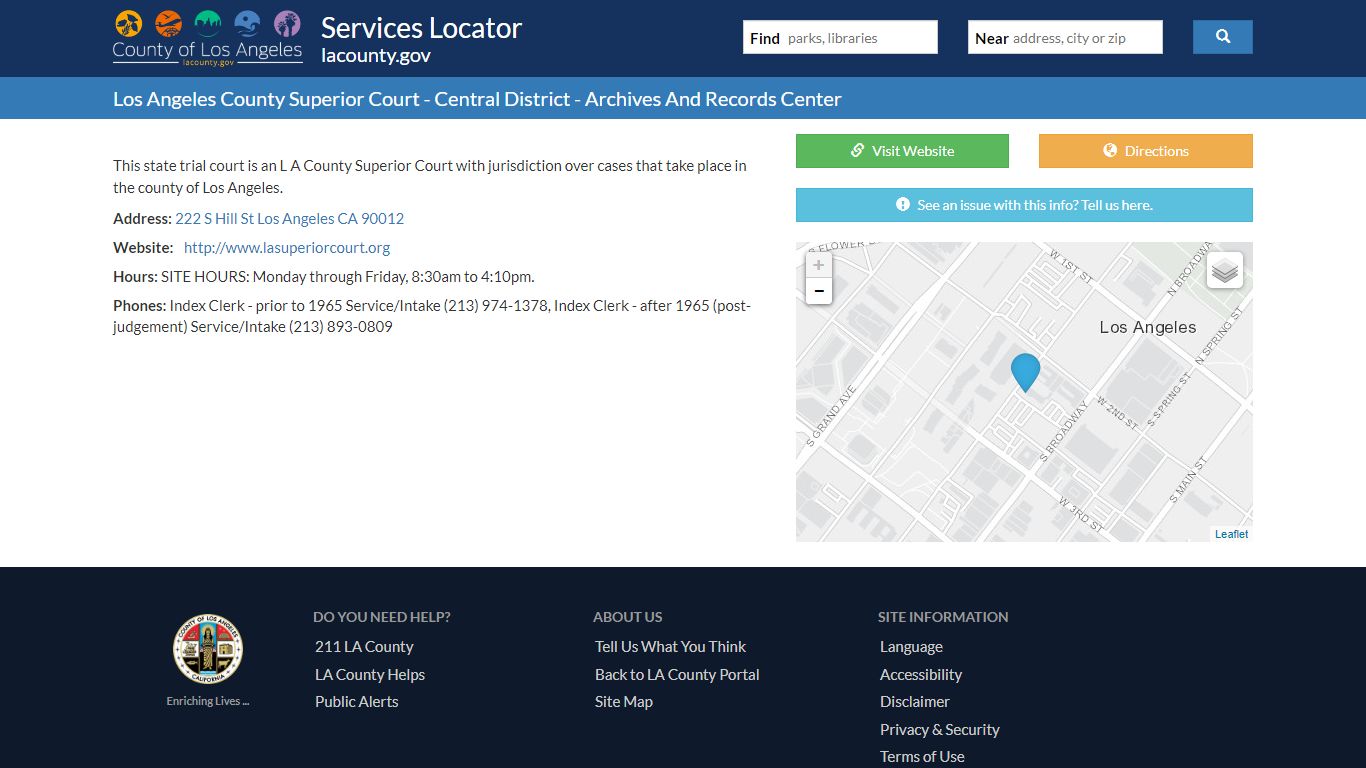The image size is (1366, 768).
Task: Focus the Near address field
Action: [1065, 37]
